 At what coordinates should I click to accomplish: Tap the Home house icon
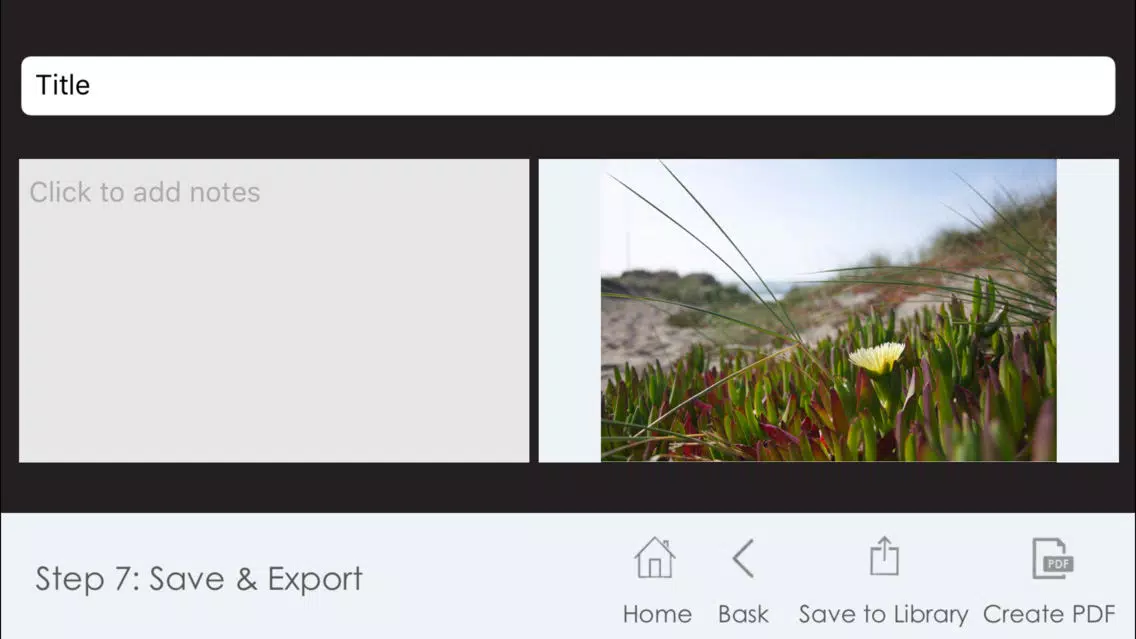pyautogui.click(x=655, y=558)
